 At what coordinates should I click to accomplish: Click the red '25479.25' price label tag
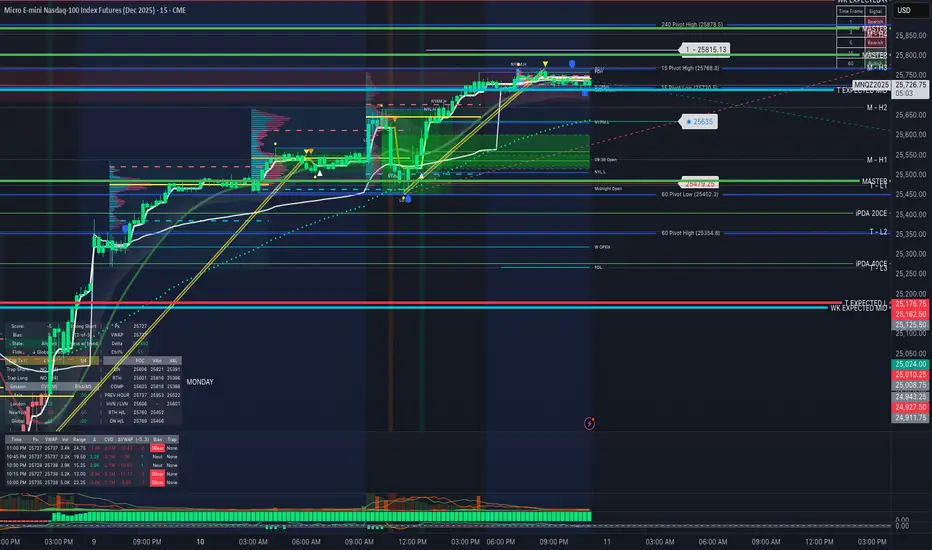click(x=700, y=184)
